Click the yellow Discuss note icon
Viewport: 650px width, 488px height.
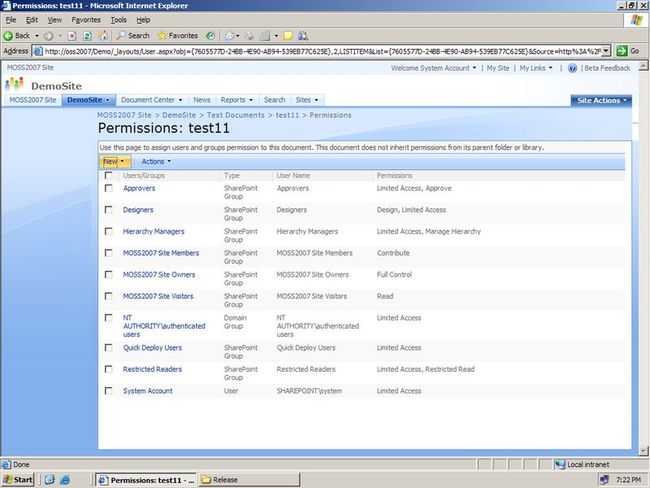click(288, 36)
